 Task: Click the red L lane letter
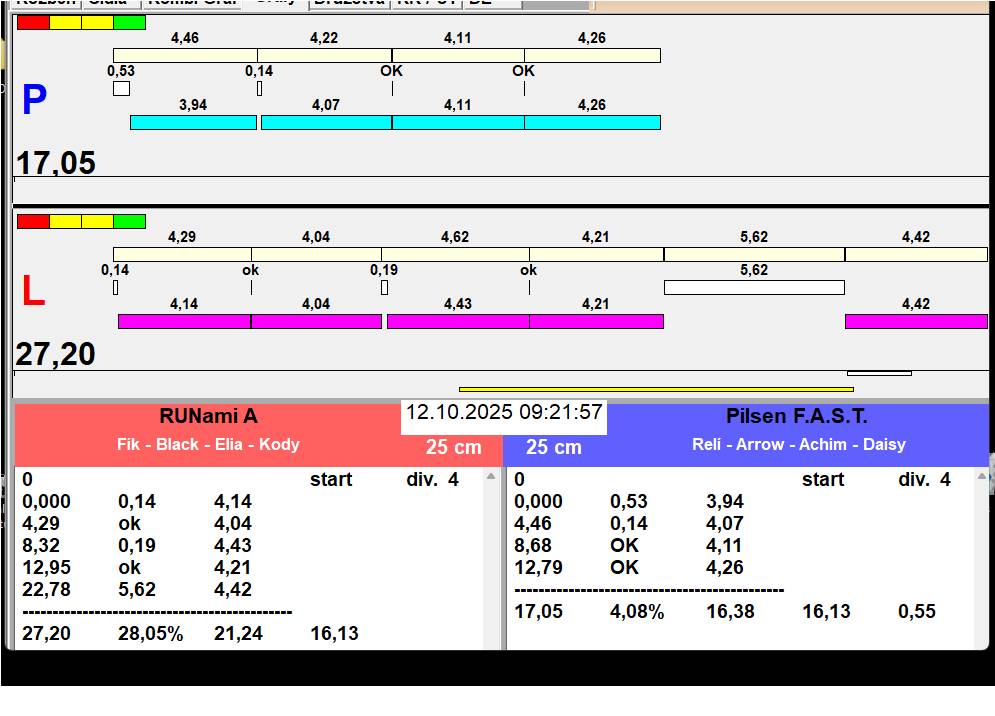[33, 291]
